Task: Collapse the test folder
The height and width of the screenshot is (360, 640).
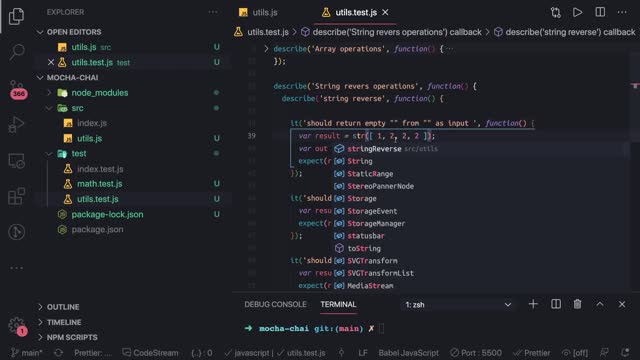Action: tap(79, 153)
